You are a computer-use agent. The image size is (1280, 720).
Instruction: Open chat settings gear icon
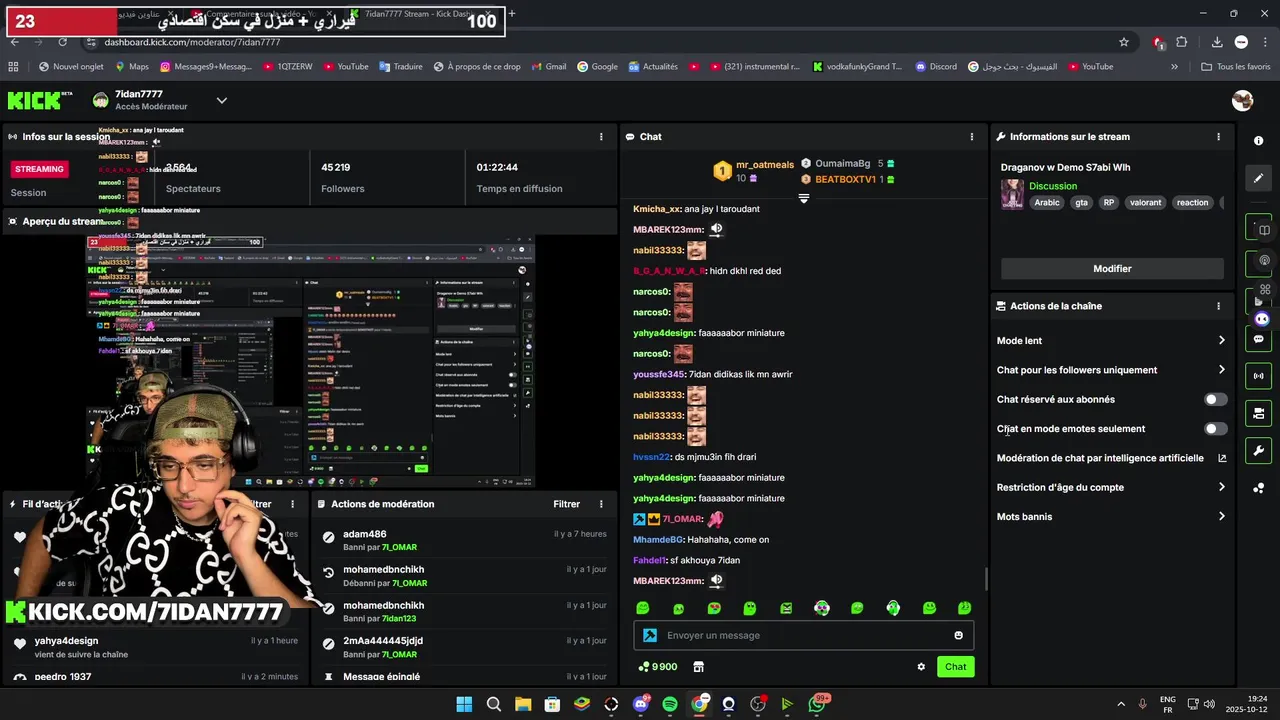point(921,667)
